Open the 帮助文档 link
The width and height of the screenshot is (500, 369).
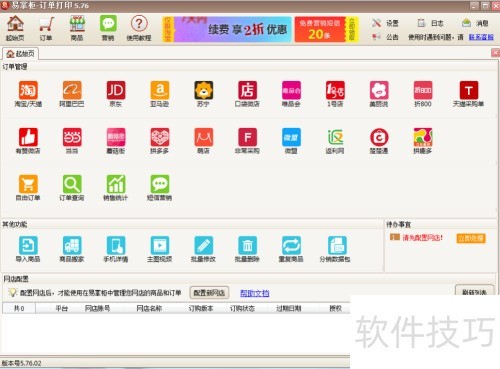(255, 293)
